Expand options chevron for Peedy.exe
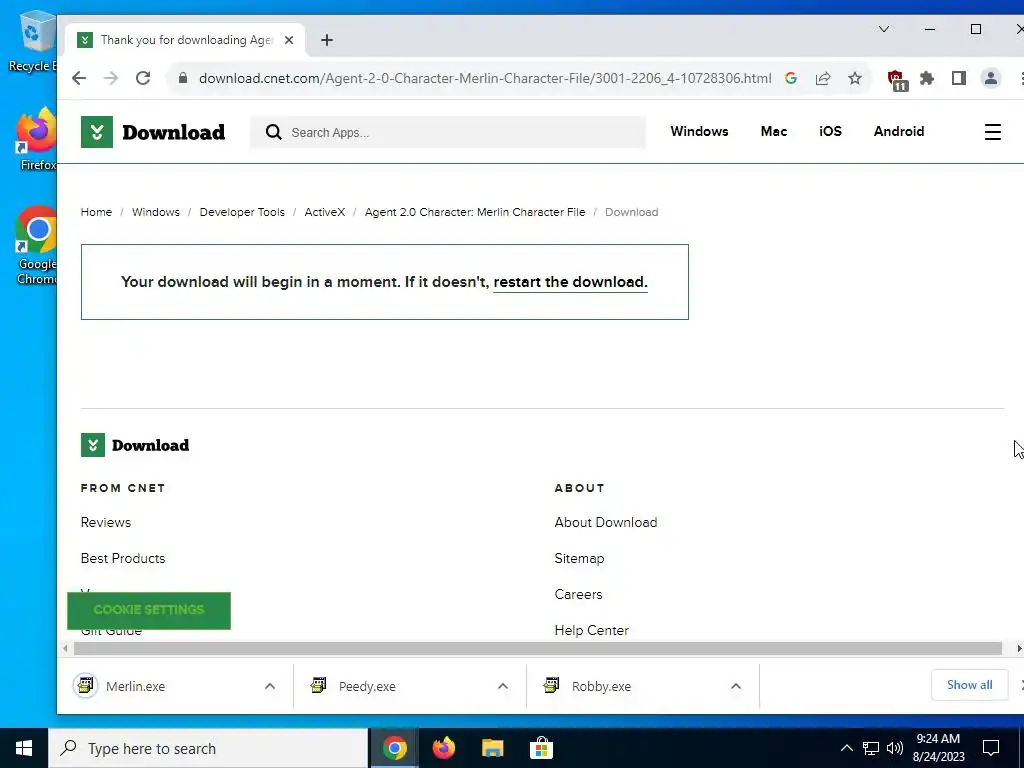1024x768 pixels. 503,686
